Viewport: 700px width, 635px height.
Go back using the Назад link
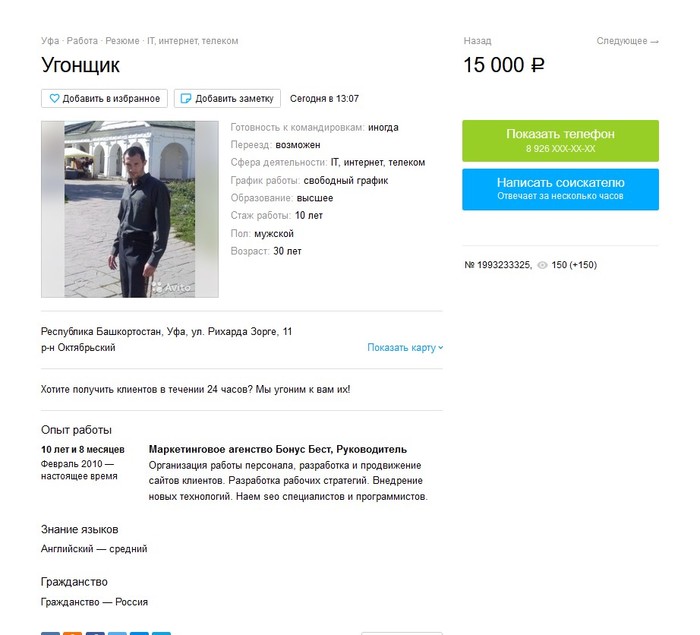click(x=477, y=41)
